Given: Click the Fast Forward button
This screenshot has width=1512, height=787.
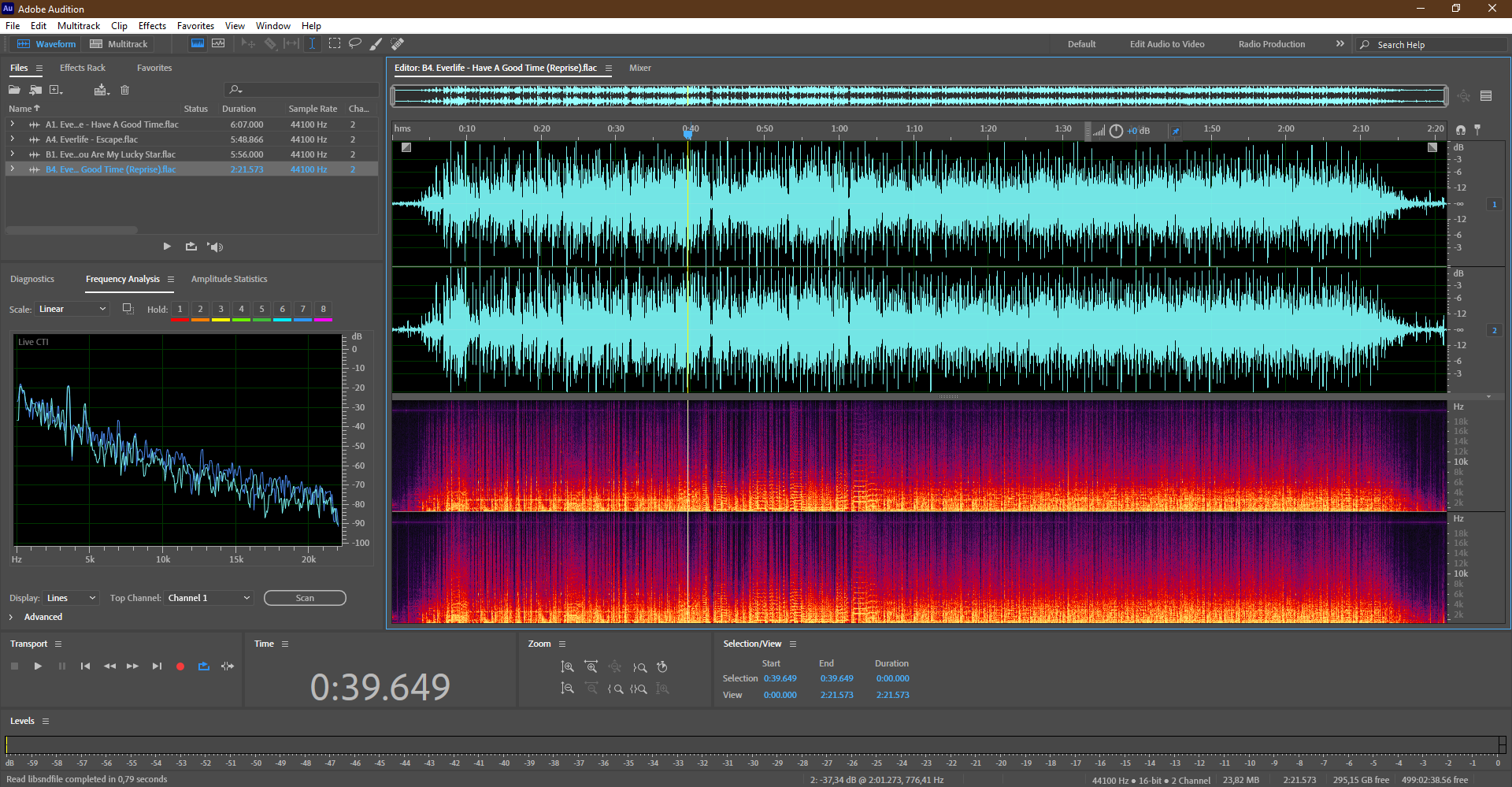Looking at the screenshot, I should (x=132, y=666).
